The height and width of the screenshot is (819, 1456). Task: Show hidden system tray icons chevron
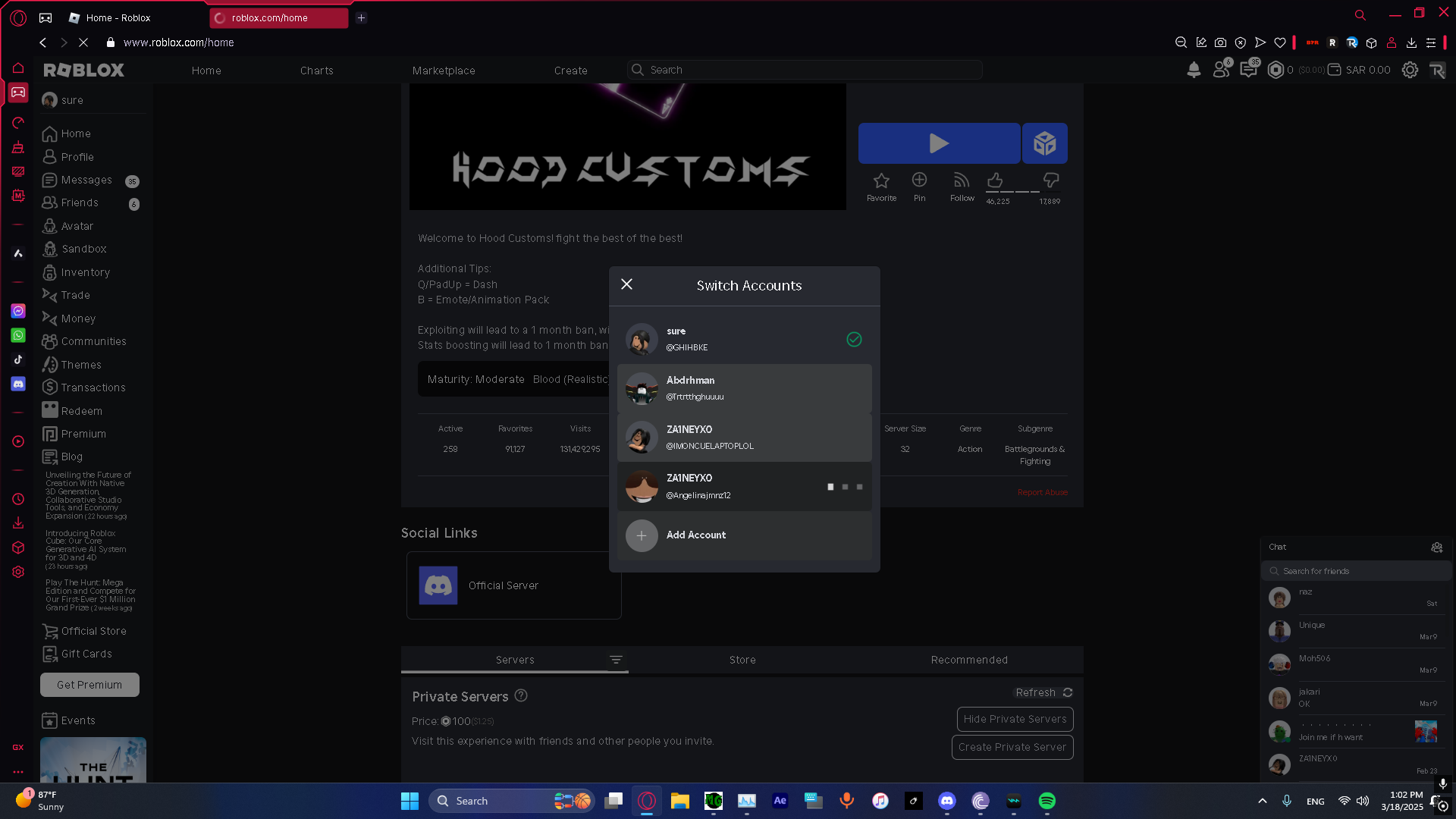[1262, 801]
